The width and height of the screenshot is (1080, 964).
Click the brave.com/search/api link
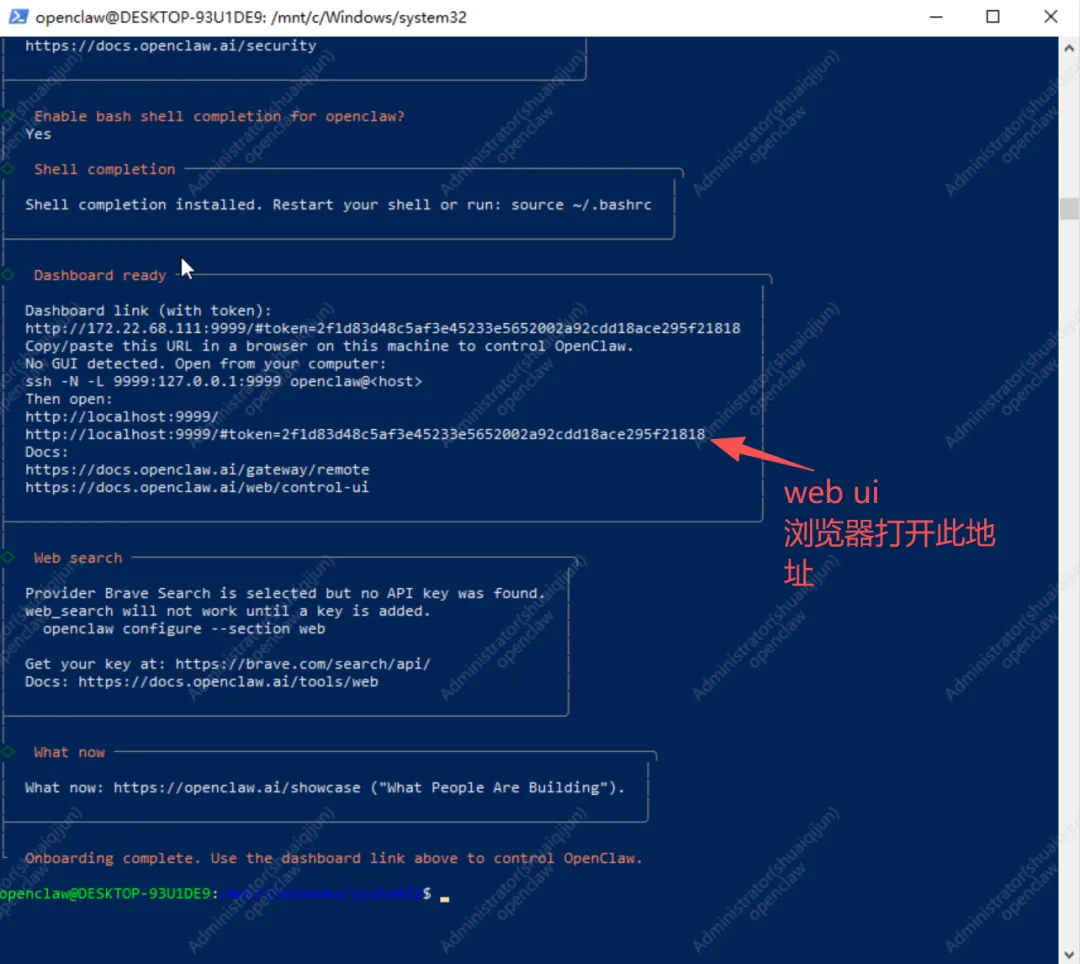tap(303, 664)
